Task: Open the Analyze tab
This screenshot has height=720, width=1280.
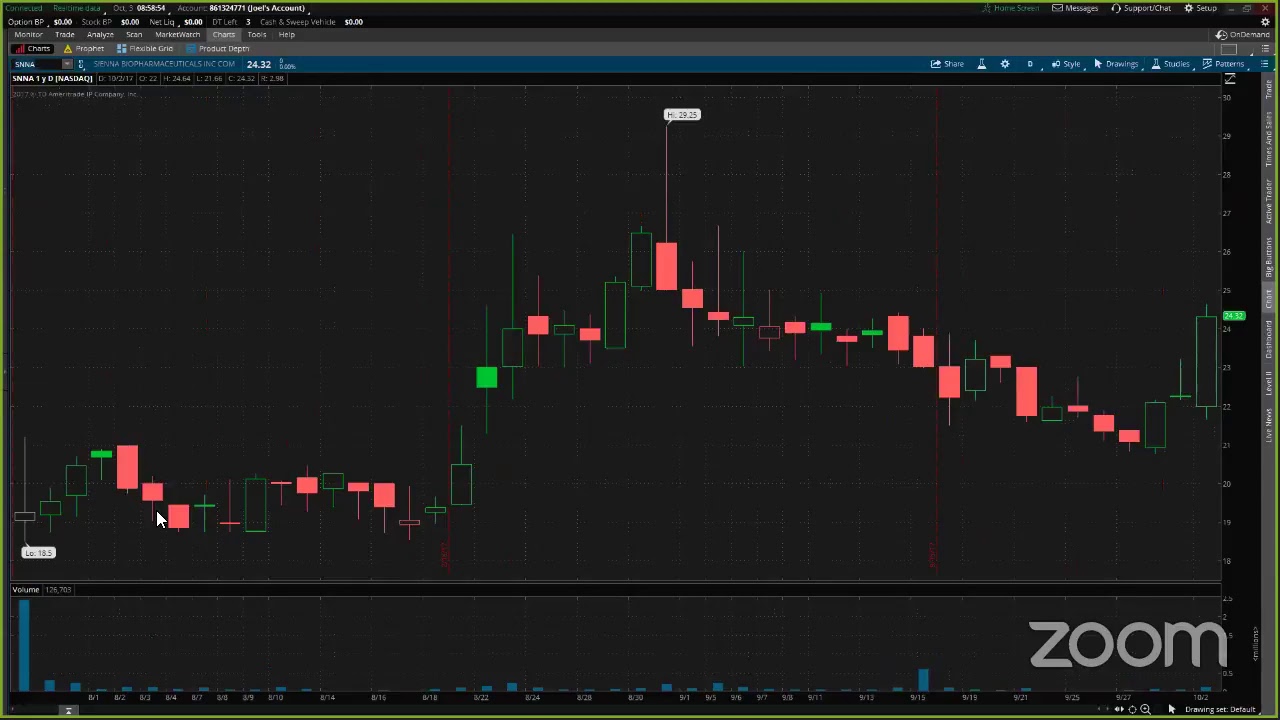Action: pyautogui.click(x=100, y=34)
